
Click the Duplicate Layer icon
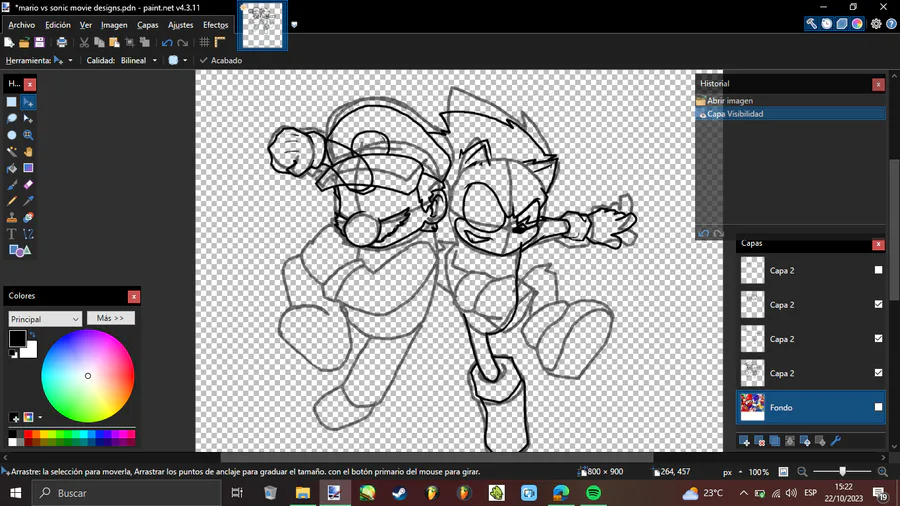click(x=775, y=441)
